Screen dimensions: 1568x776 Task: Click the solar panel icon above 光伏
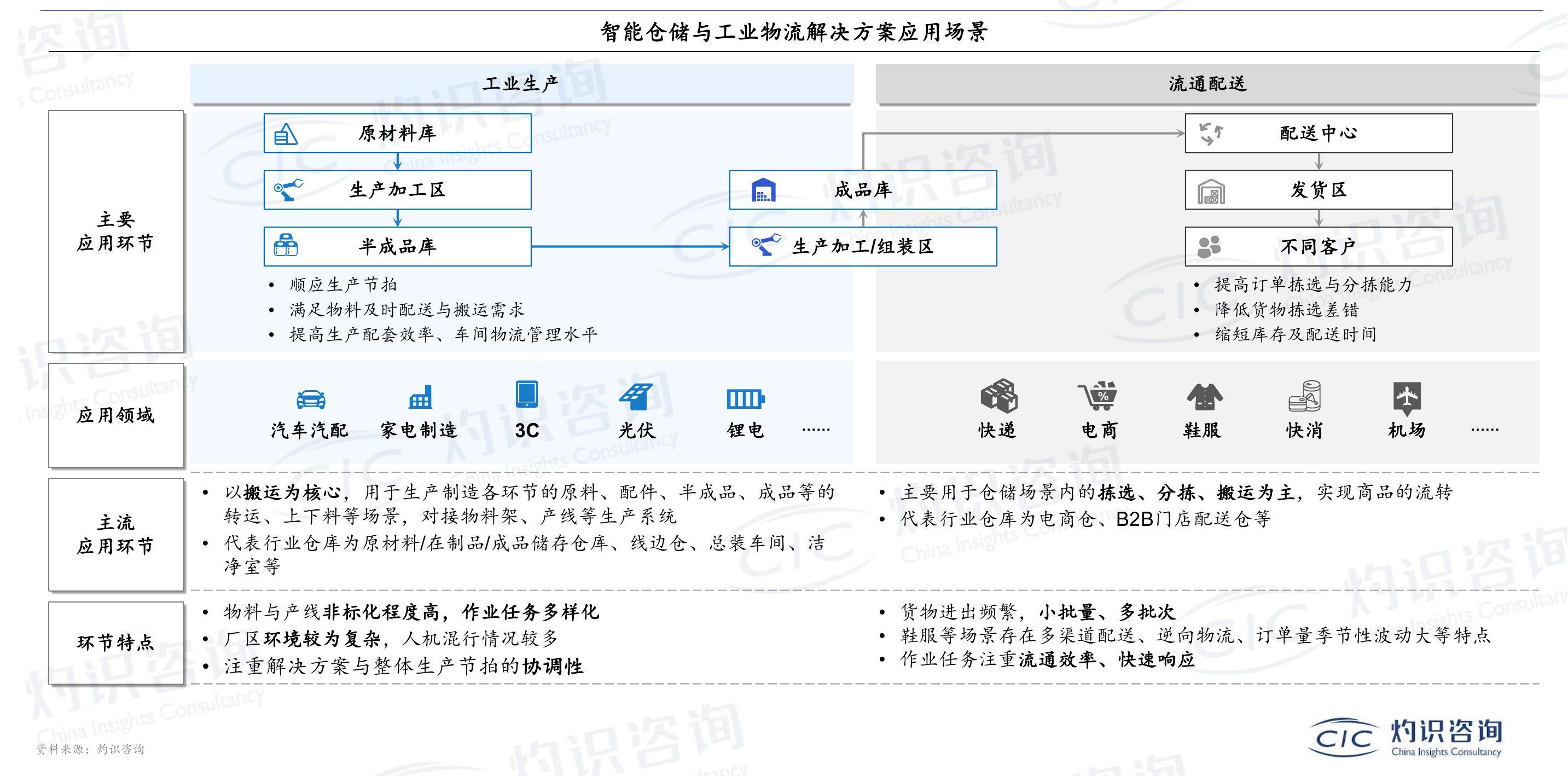click(636, 396)
